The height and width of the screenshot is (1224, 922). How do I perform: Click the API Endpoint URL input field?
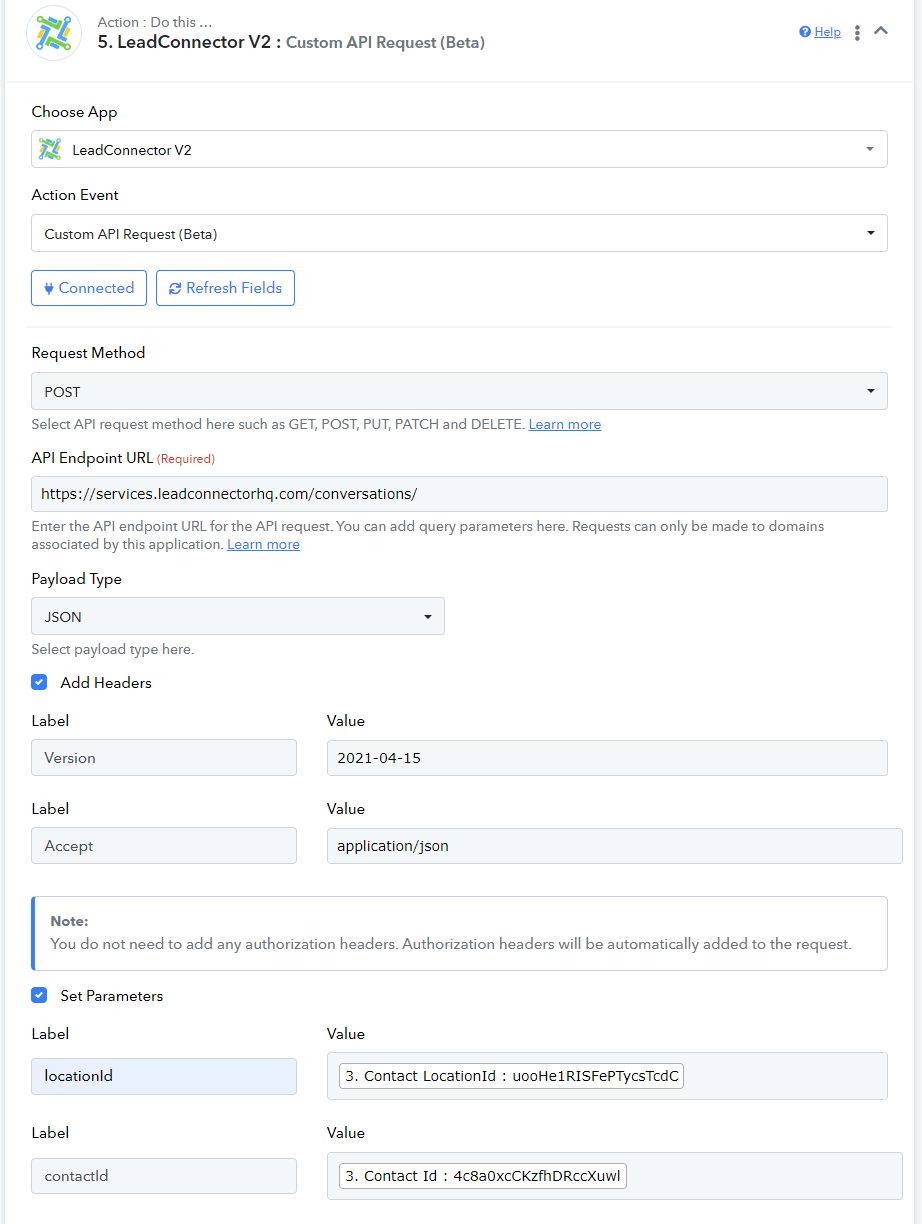(x=459, y=494)
